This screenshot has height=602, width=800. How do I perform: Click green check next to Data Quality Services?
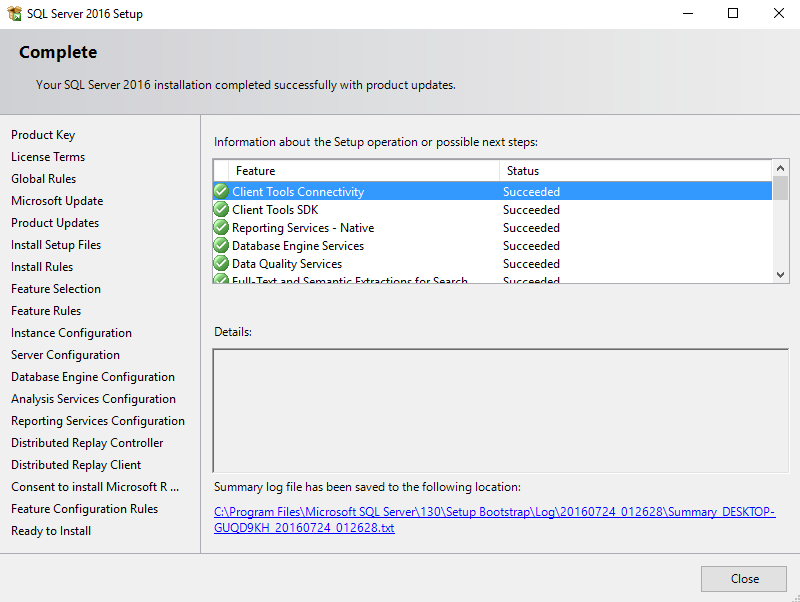(x=221, y=263)
